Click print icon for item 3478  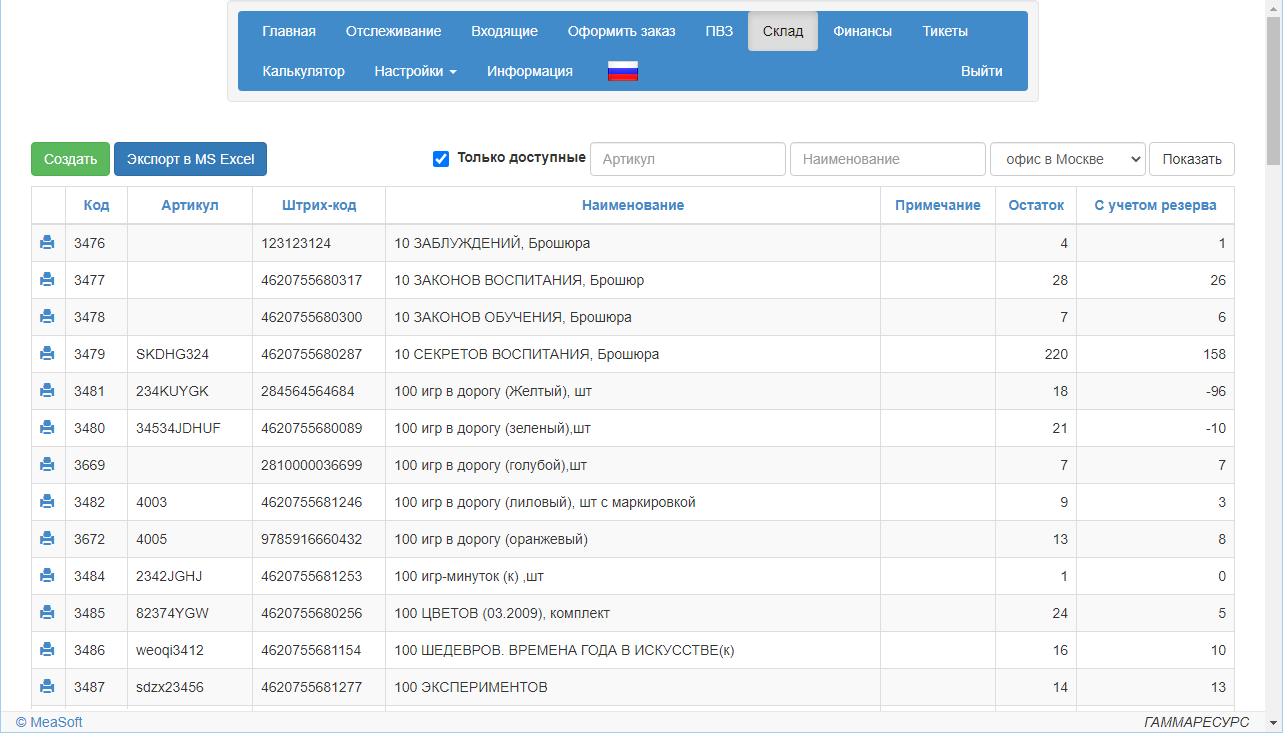[x=47, y=316]
